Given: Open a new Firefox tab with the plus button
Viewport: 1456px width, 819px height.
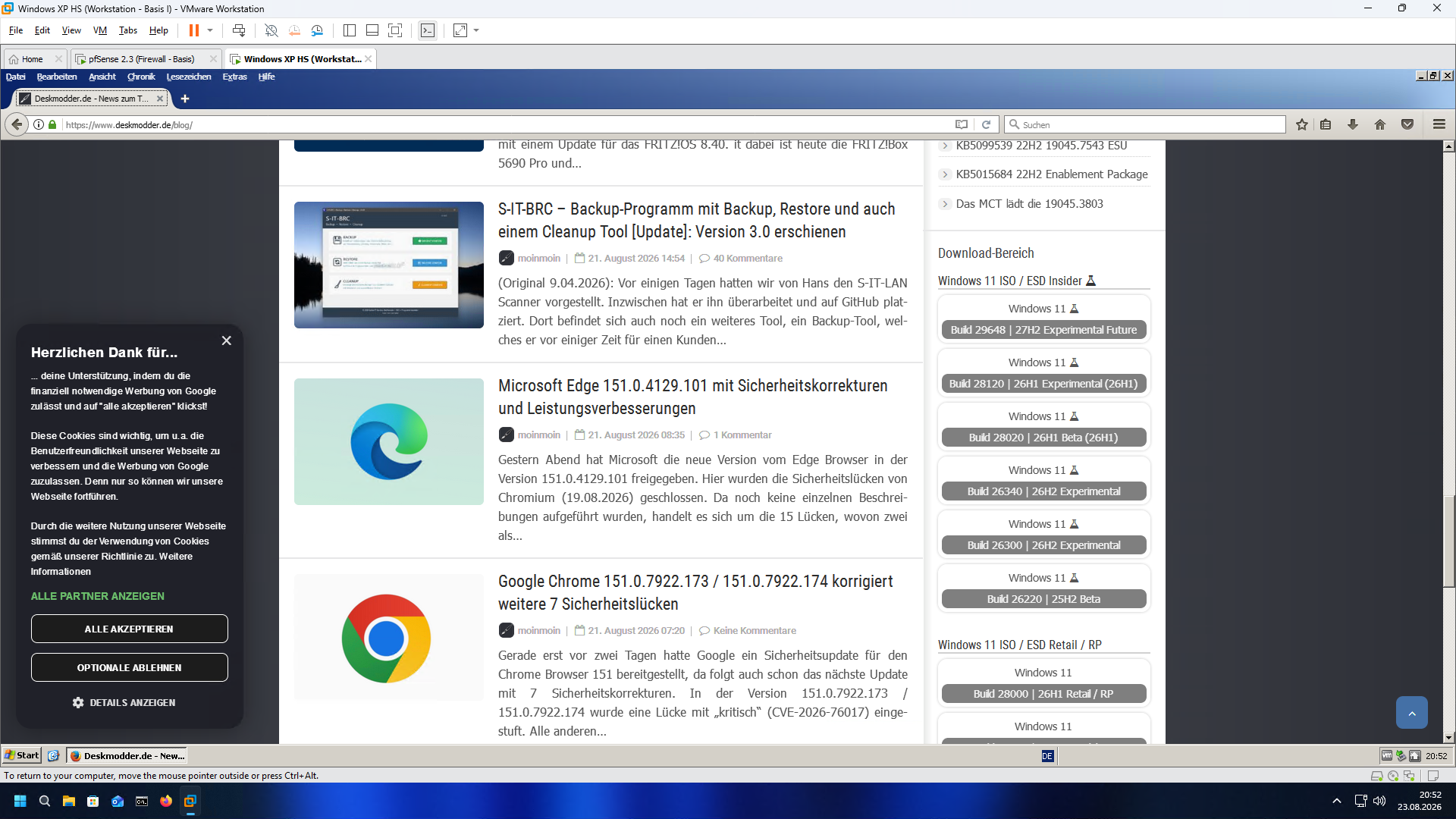Looking at the screenshot, I should tap(185, 99).
